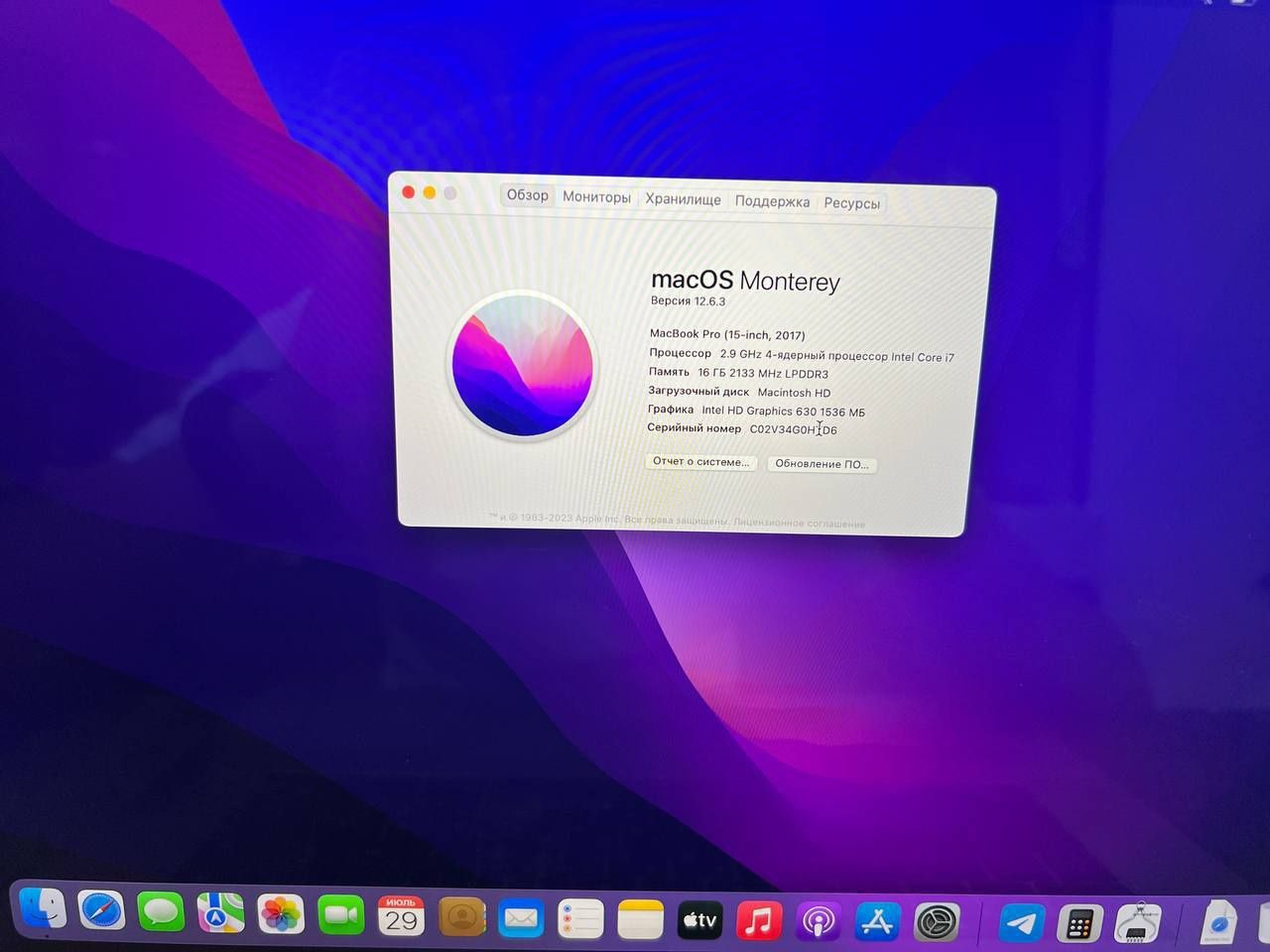Open the Хранилище tab

click(683, 199)
